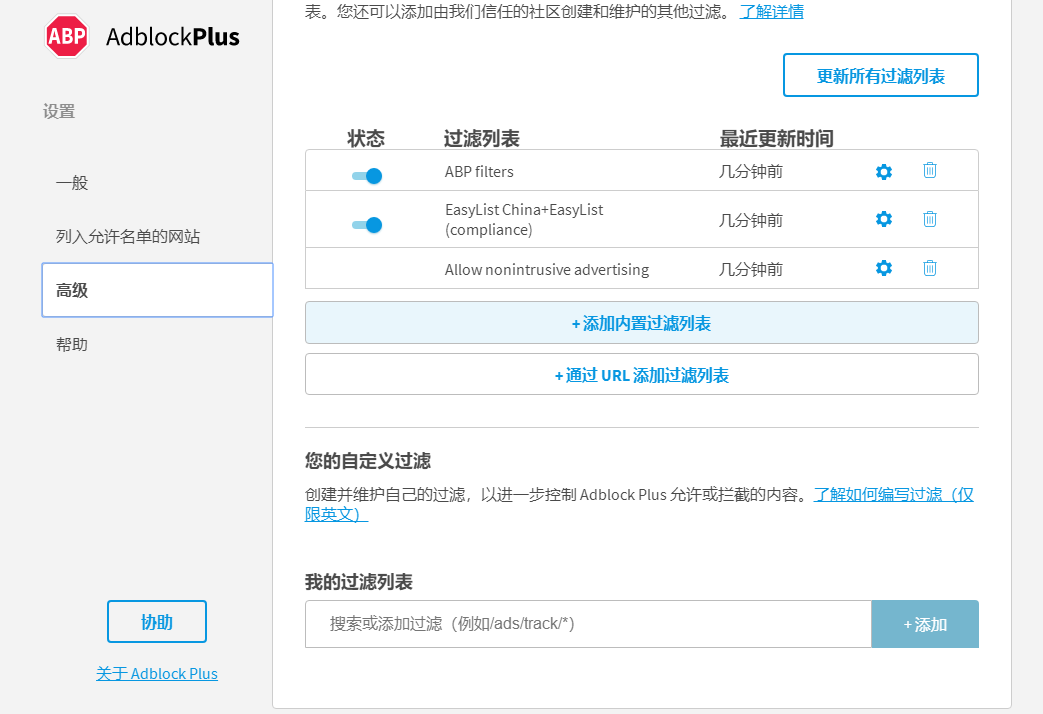
Task: Go to the 高级 settings tab
Action: coord(70,290)
